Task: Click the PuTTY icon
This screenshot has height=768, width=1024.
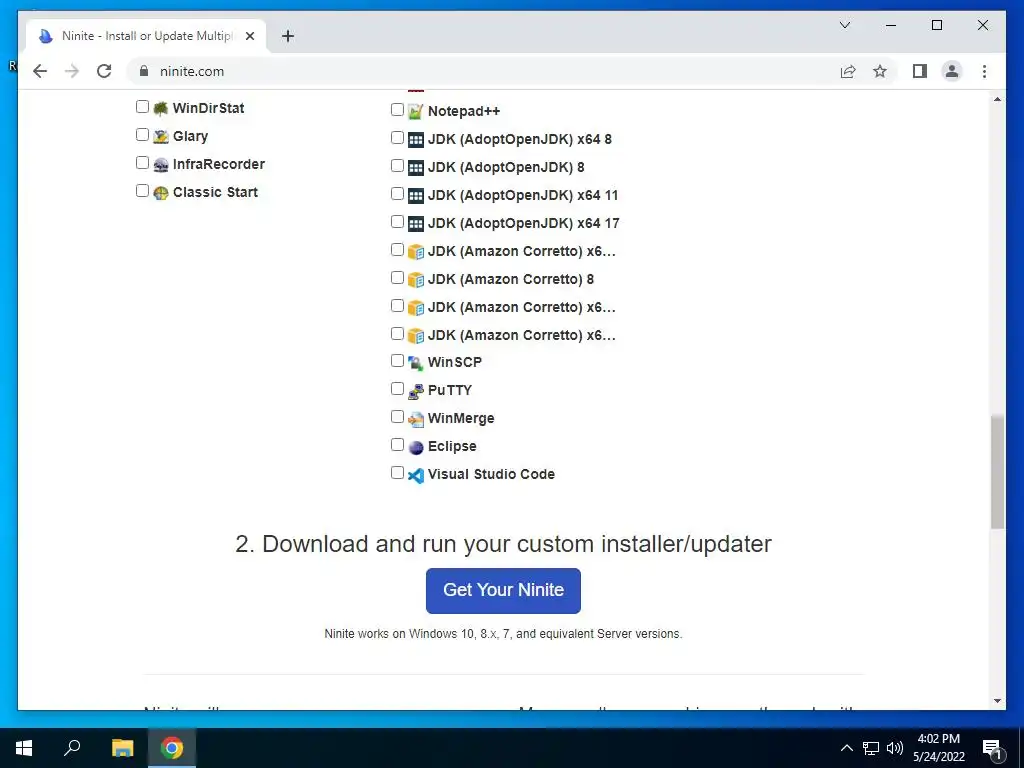Action: coord(415,391)
